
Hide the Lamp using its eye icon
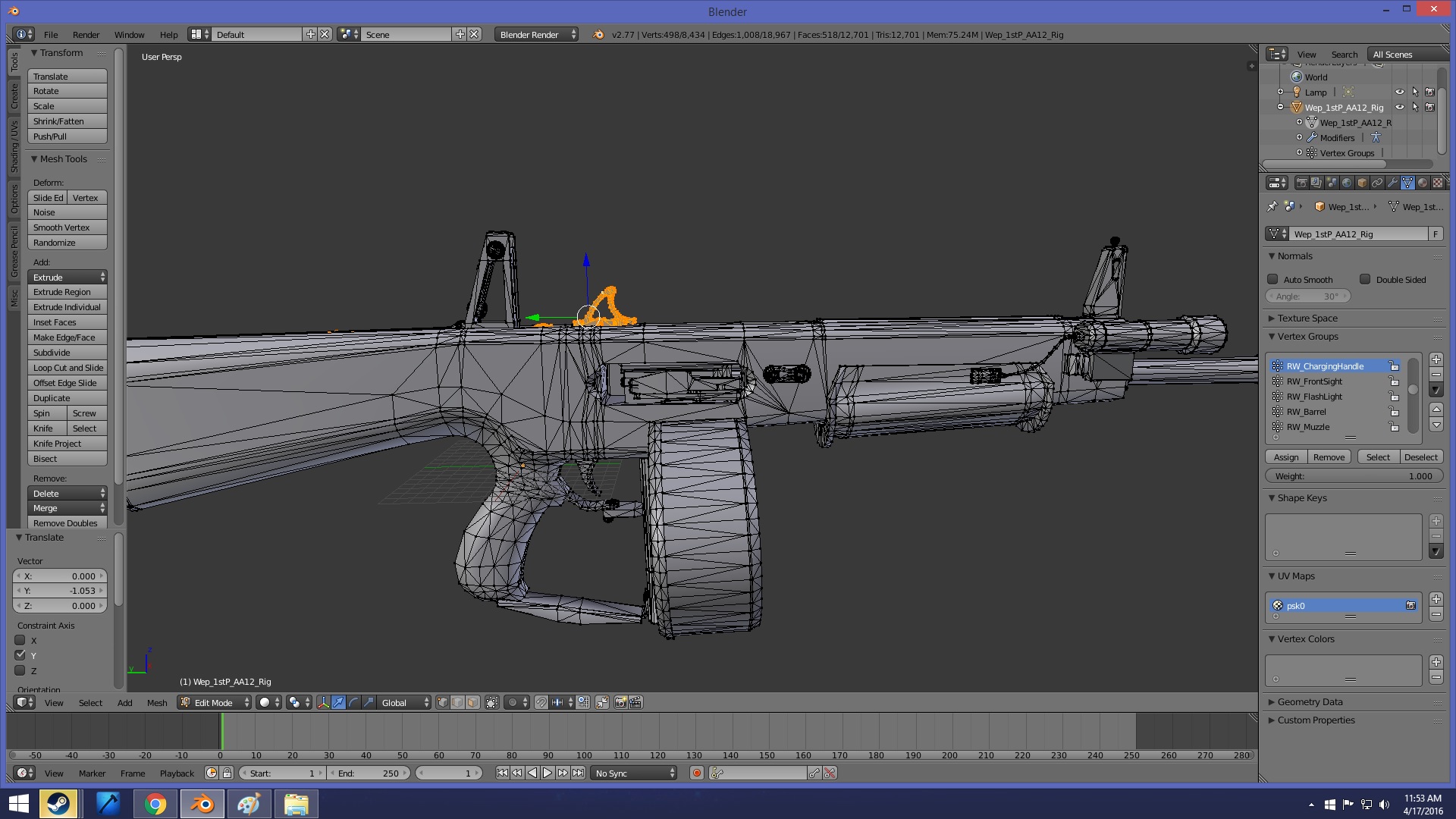pyautogui.click(x=1399, y=93)
